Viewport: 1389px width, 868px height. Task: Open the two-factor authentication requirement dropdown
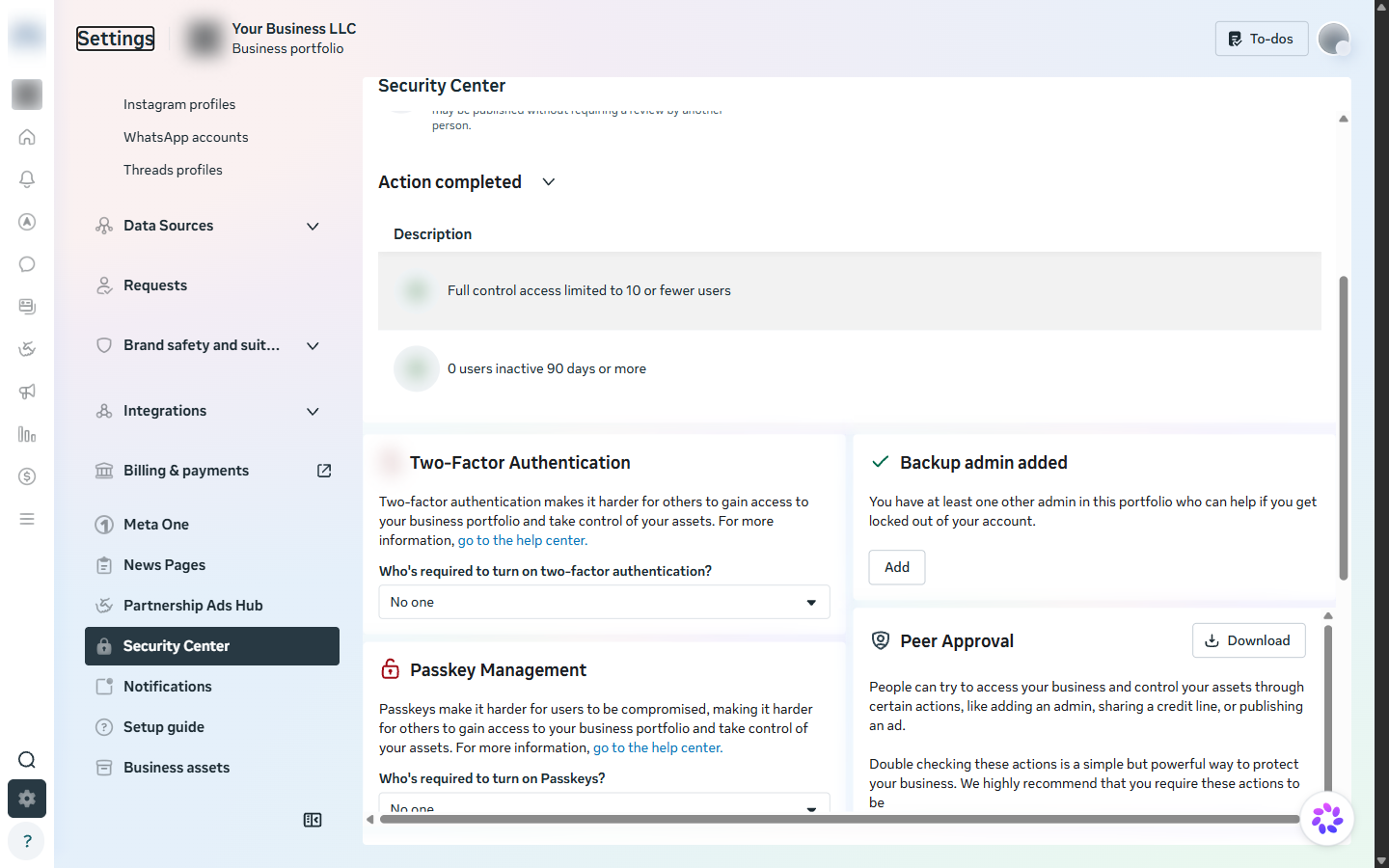click(x=604, y=602)
